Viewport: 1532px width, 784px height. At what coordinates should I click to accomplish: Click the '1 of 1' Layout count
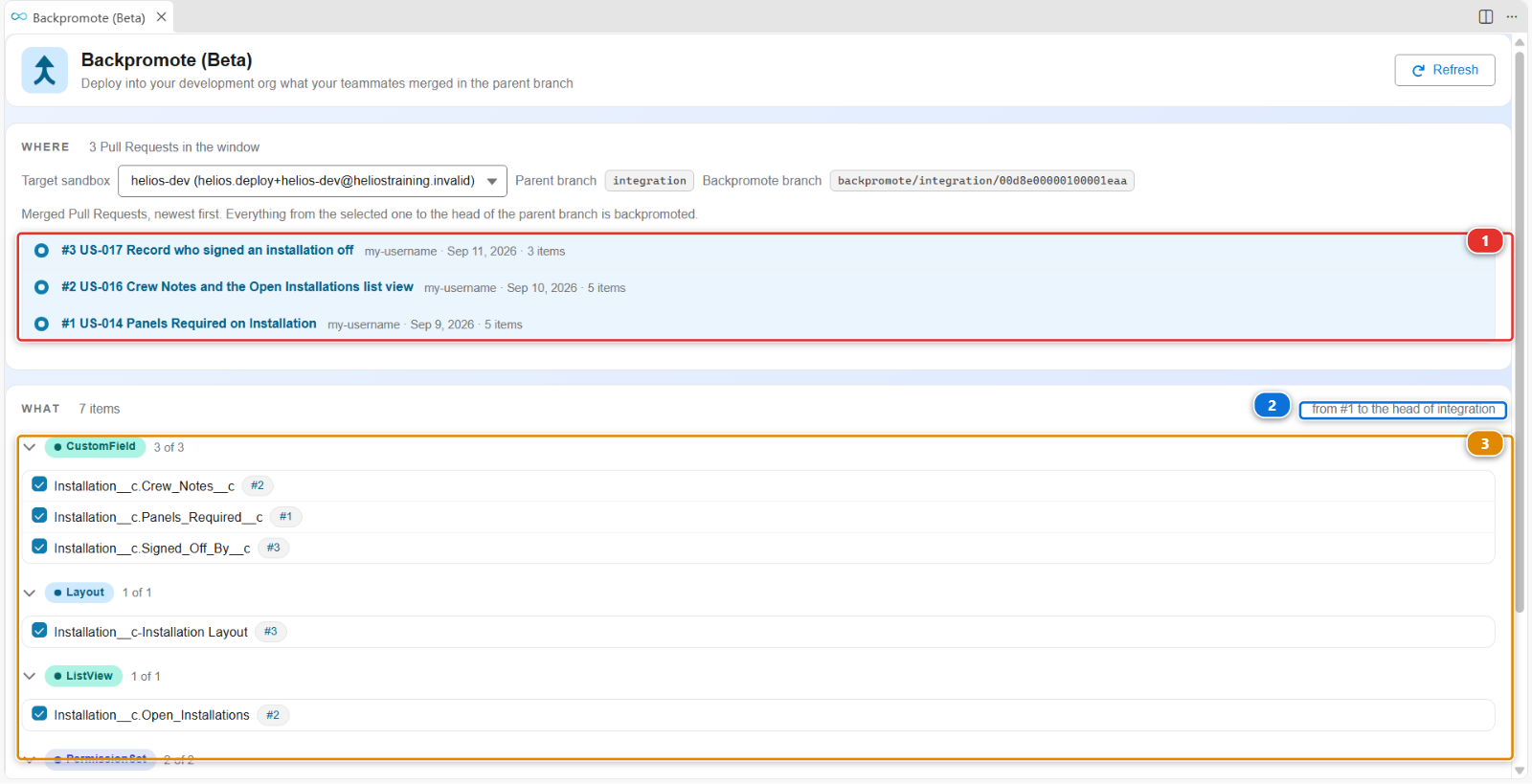click(x=137, y=593)
